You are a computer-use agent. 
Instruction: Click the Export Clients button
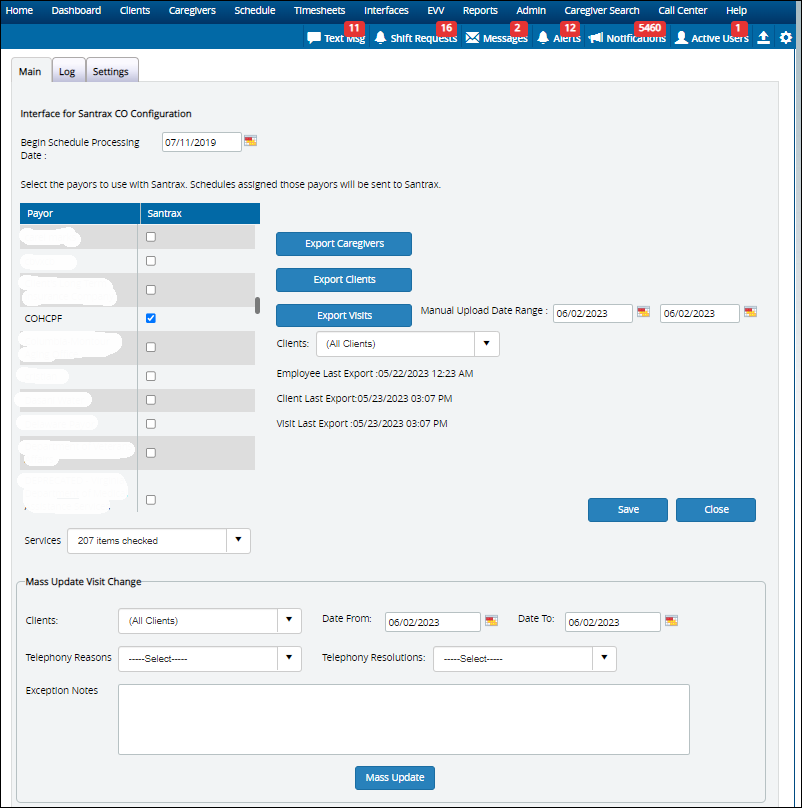[344, 280]
